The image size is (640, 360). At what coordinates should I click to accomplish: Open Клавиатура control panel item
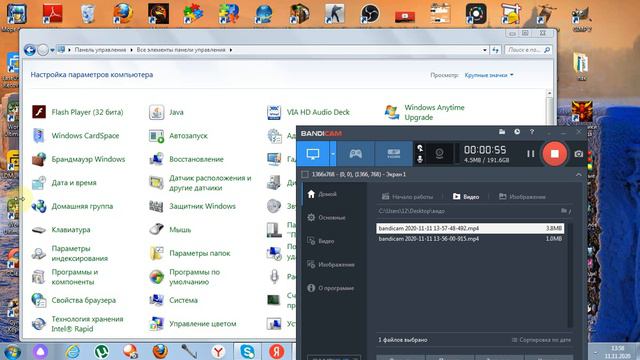[x=61, y=230]
